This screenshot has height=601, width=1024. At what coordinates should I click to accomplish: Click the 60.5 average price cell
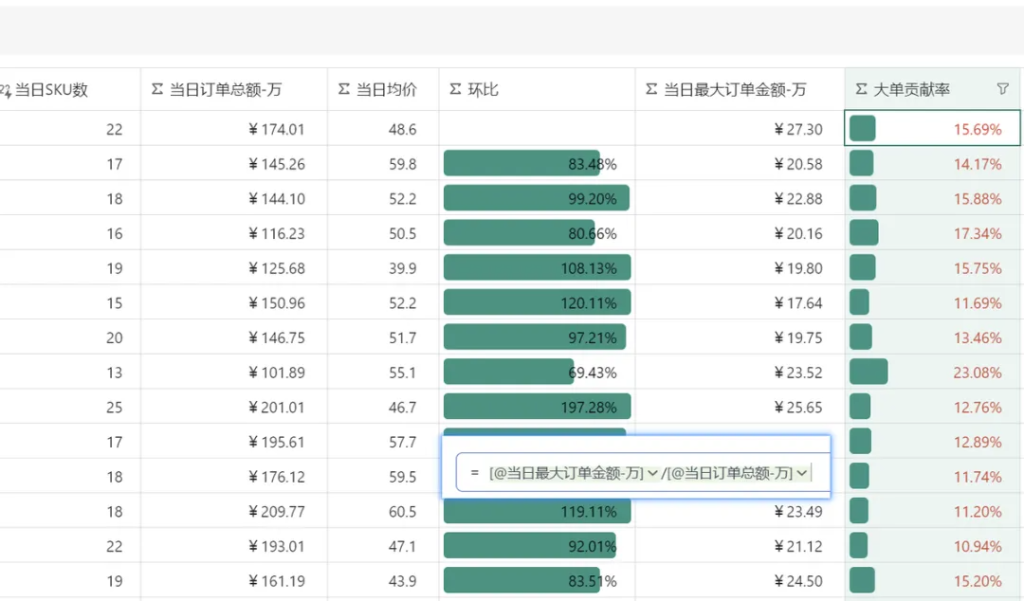(383, 511)
